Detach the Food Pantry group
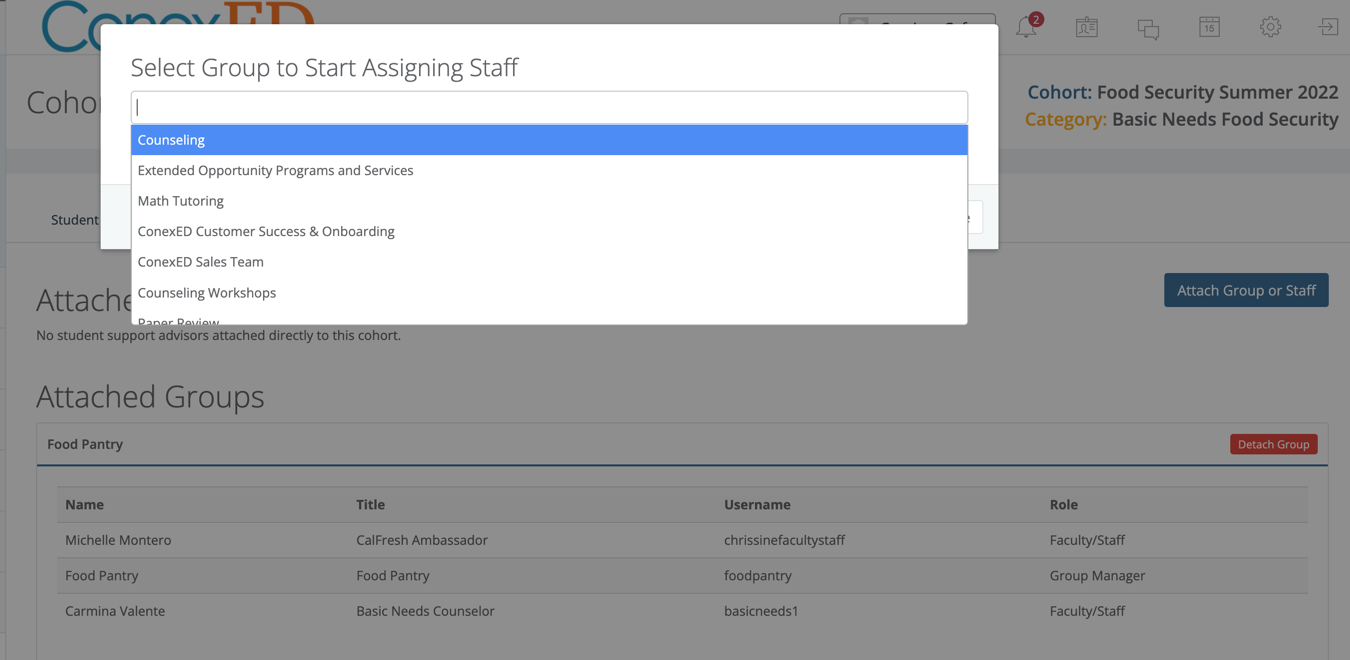Image resolution: width=1350 pixels, height=660 pixels. [x=1273, y=443]
